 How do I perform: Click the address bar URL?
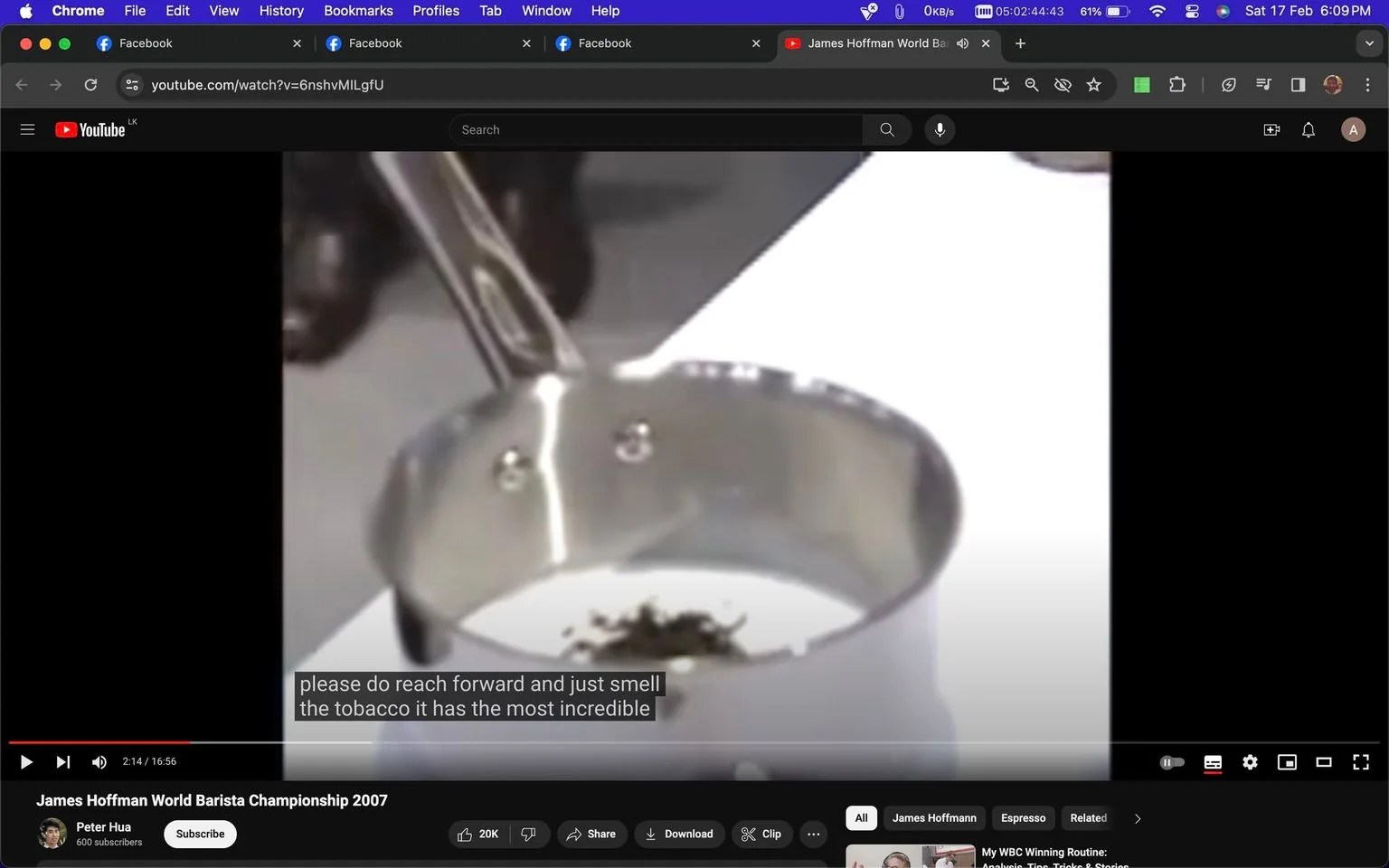[x=267, y=84]
